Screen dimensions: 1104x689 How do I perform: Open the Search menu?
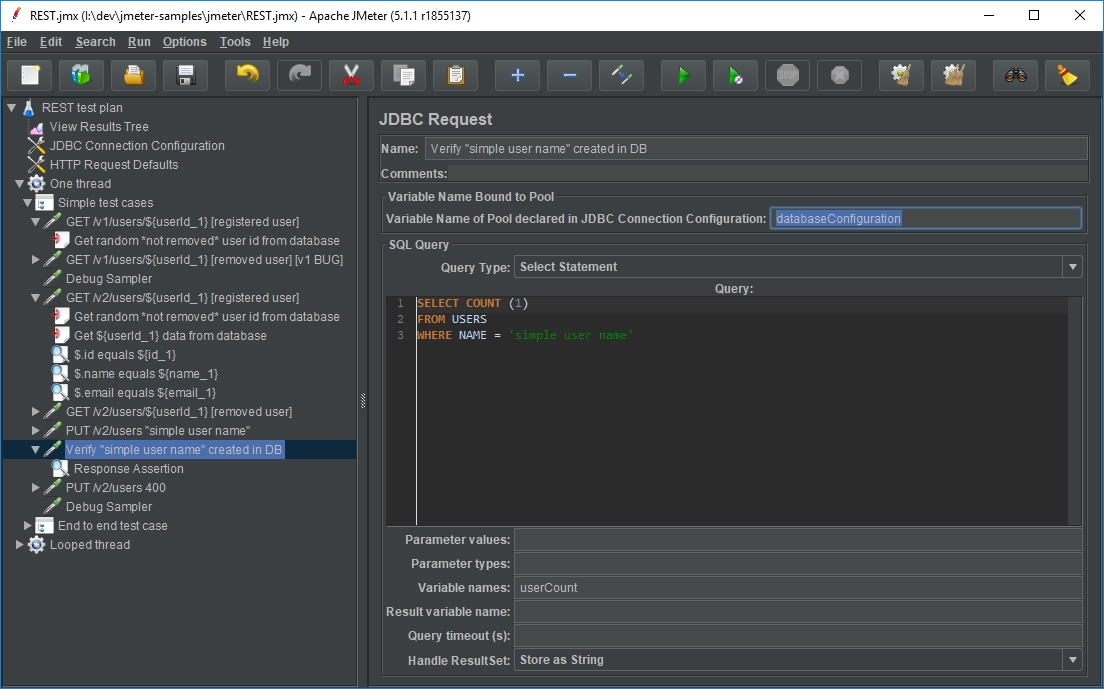(95, 42)
